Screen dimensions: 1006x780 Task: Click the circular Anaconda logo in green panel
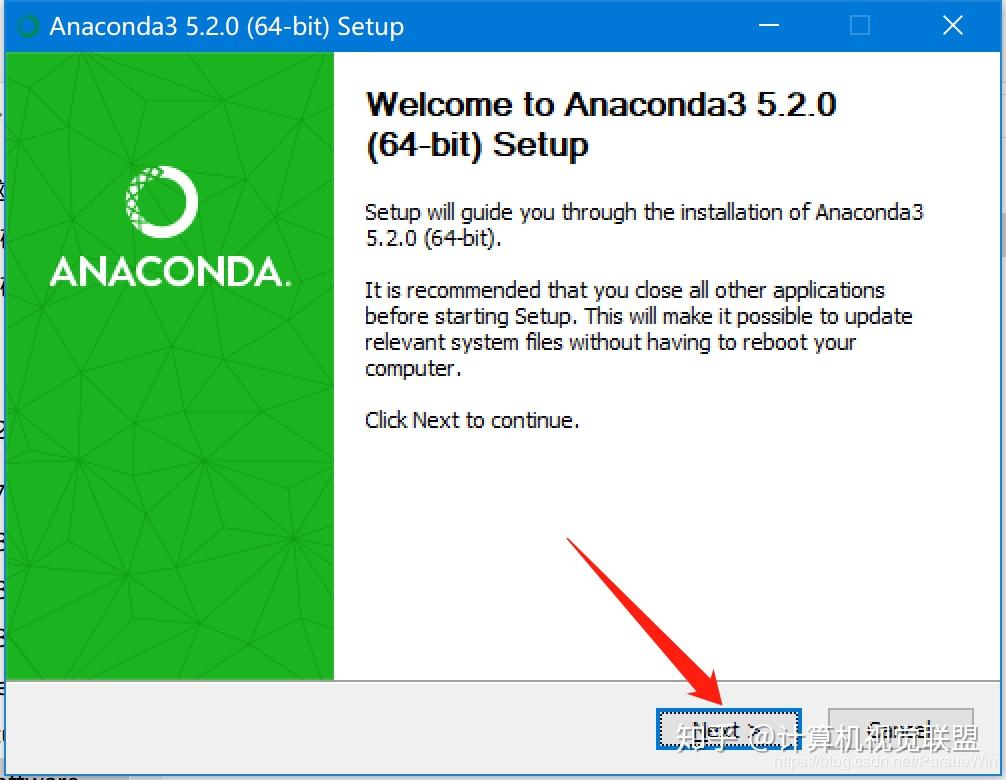click(162, 201)
